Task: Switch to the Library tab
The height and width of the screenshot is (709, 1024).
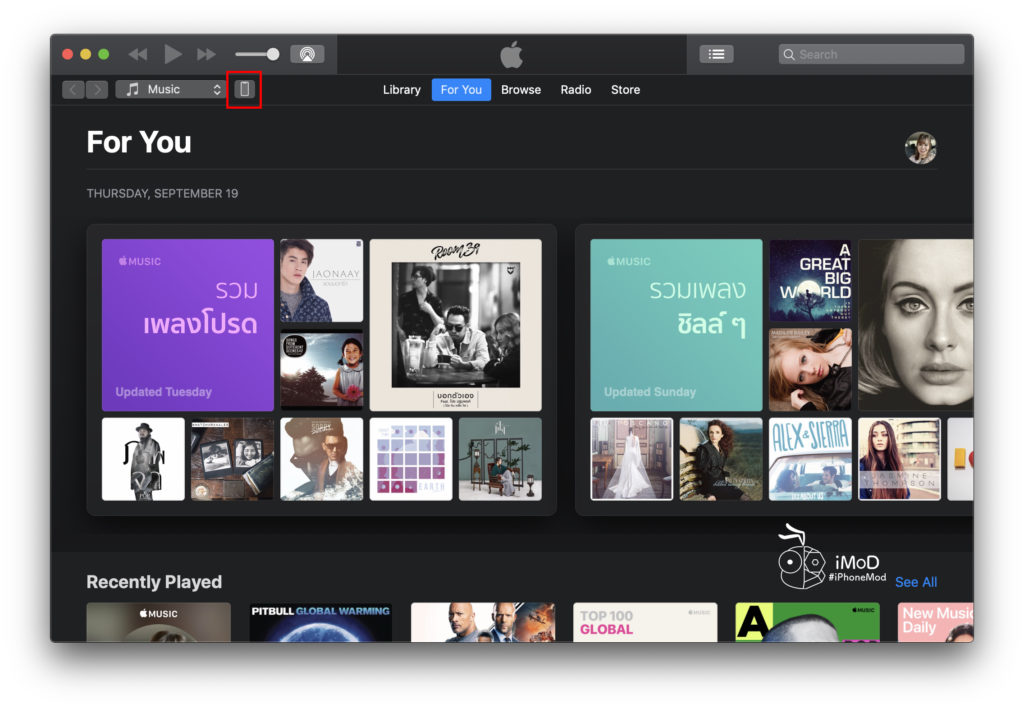Action: tap(401, 89)
